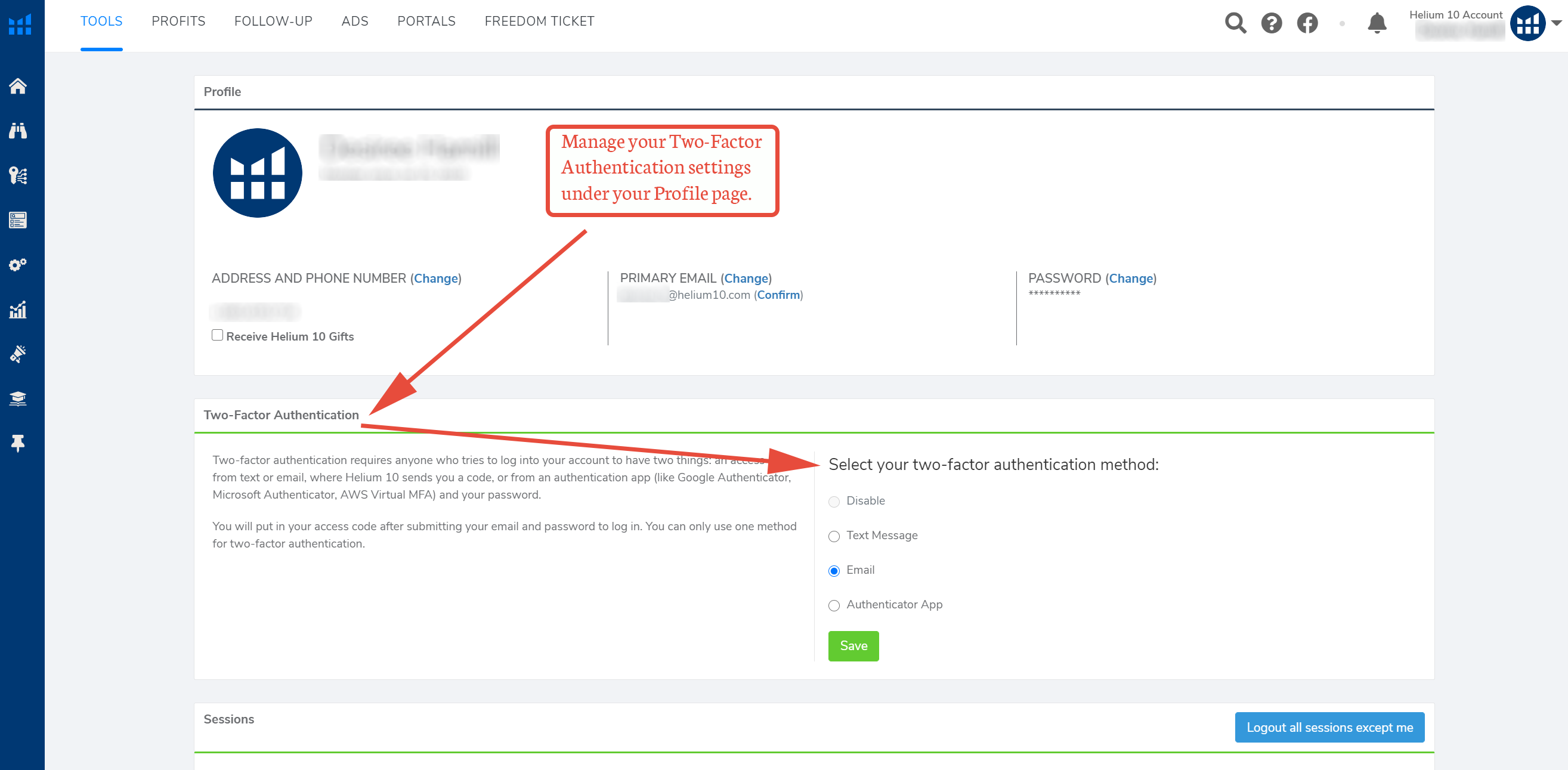Open the PROFITS menu tab
The image size is (1568, 770).
pos(178,21)
